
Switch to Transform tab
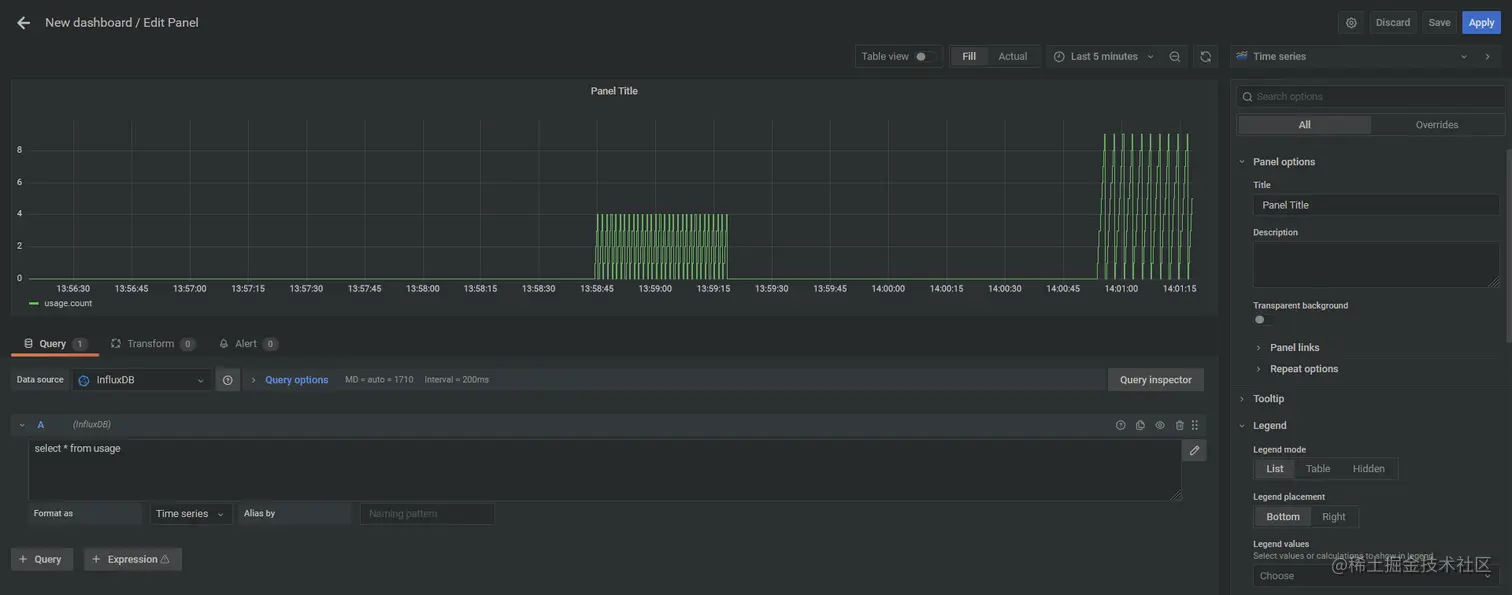click(x=153, y=344)
